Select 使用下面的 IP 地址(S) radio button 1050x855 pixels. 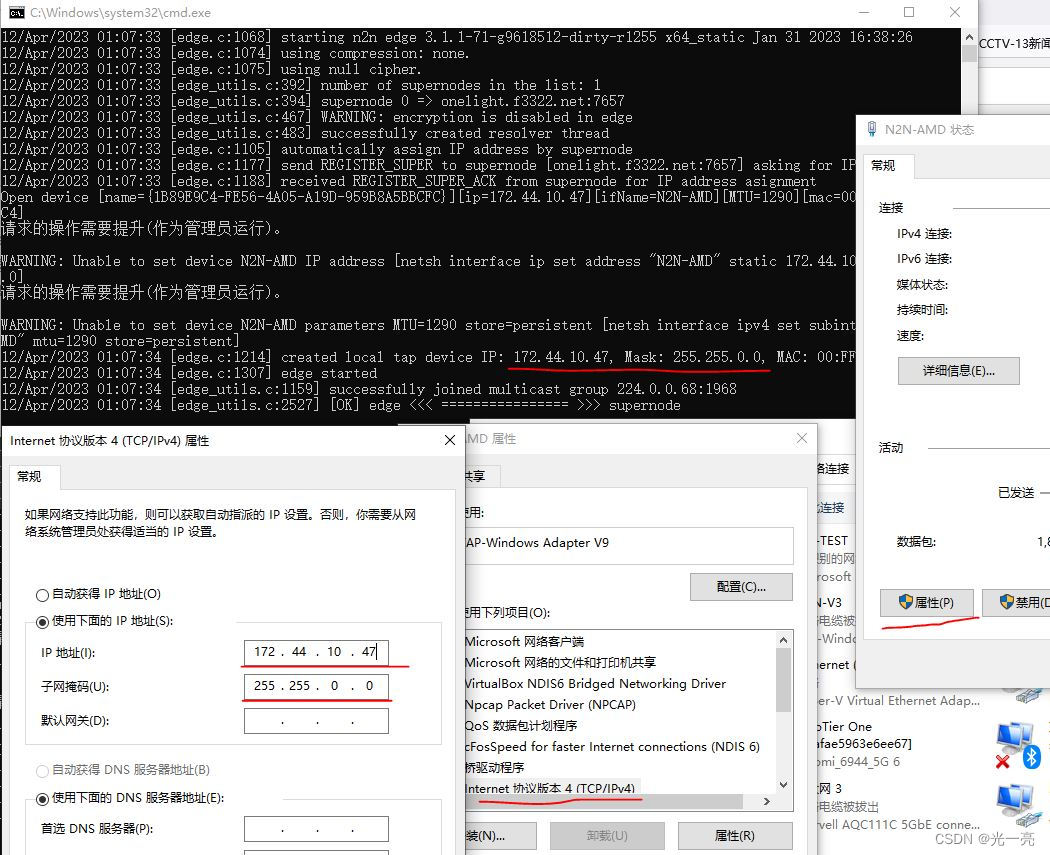pos(42,621)
